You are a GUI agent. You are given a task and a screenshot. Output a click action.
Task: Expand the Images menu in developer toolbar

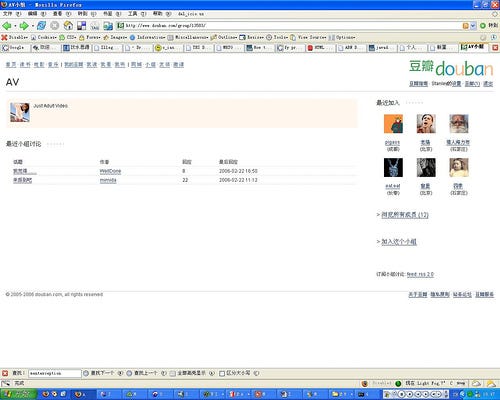(x=115, y=37)
